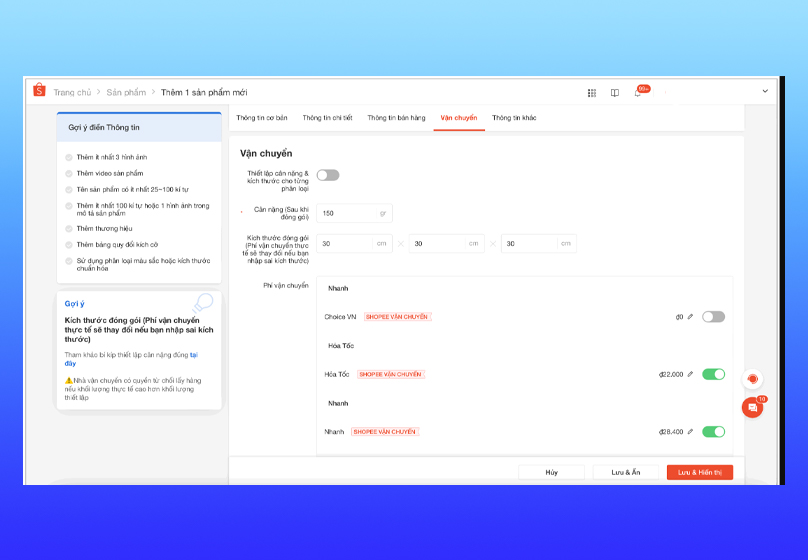The height and width of the screenshot is (560, 808).
Task: Click the Hủy button
Action: (551, 472)
